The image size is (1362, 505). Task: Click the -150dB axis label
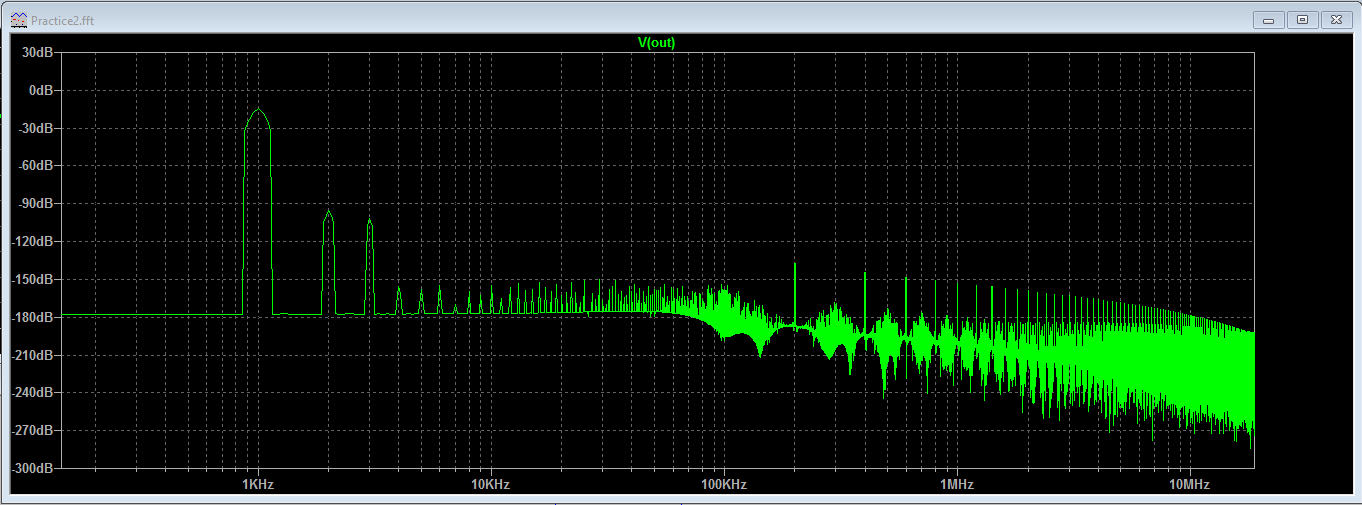(x=31, y=279)
